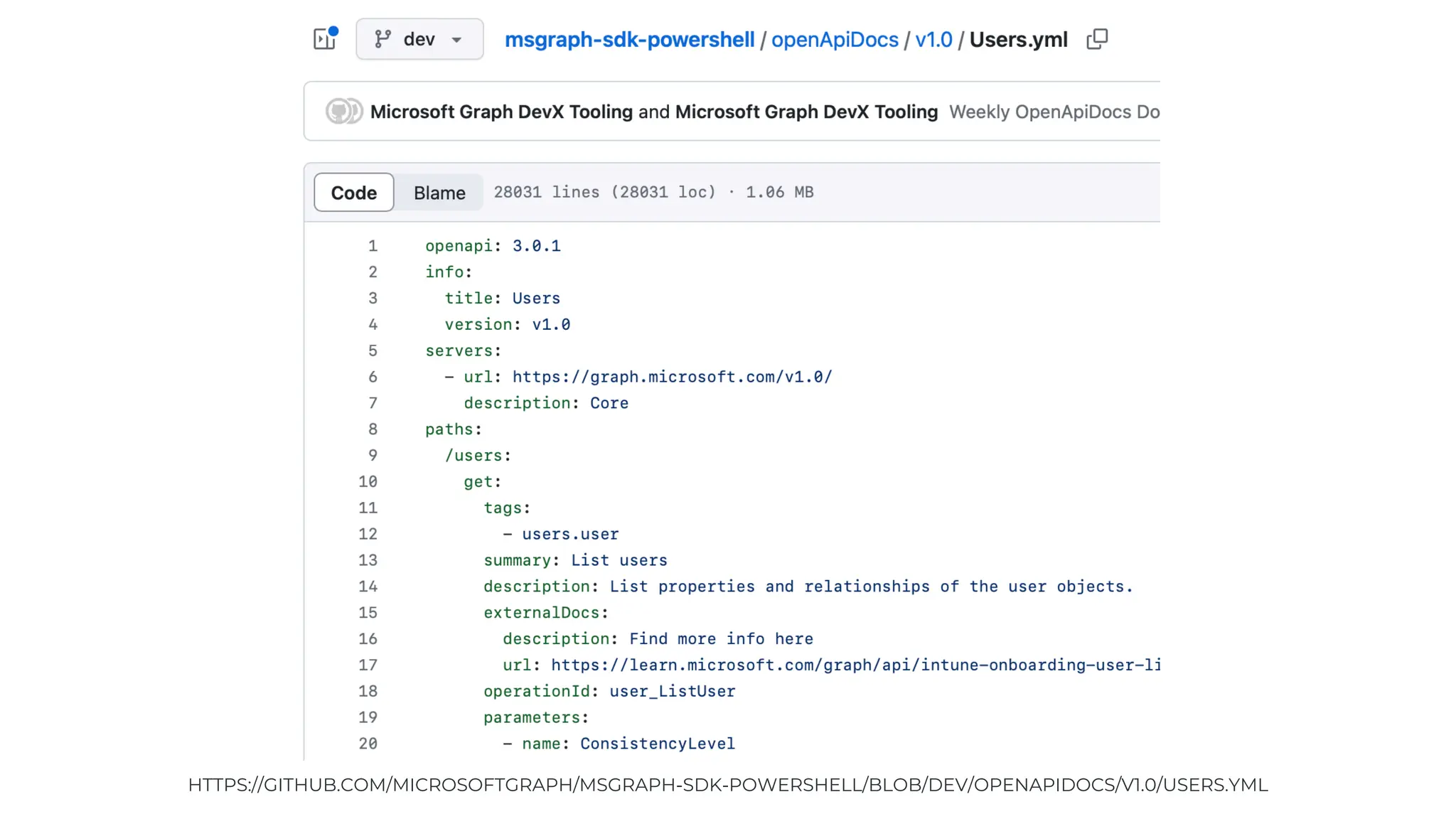Select line number 20
This screenshot has width=1456, height=819.
(368, 744)
